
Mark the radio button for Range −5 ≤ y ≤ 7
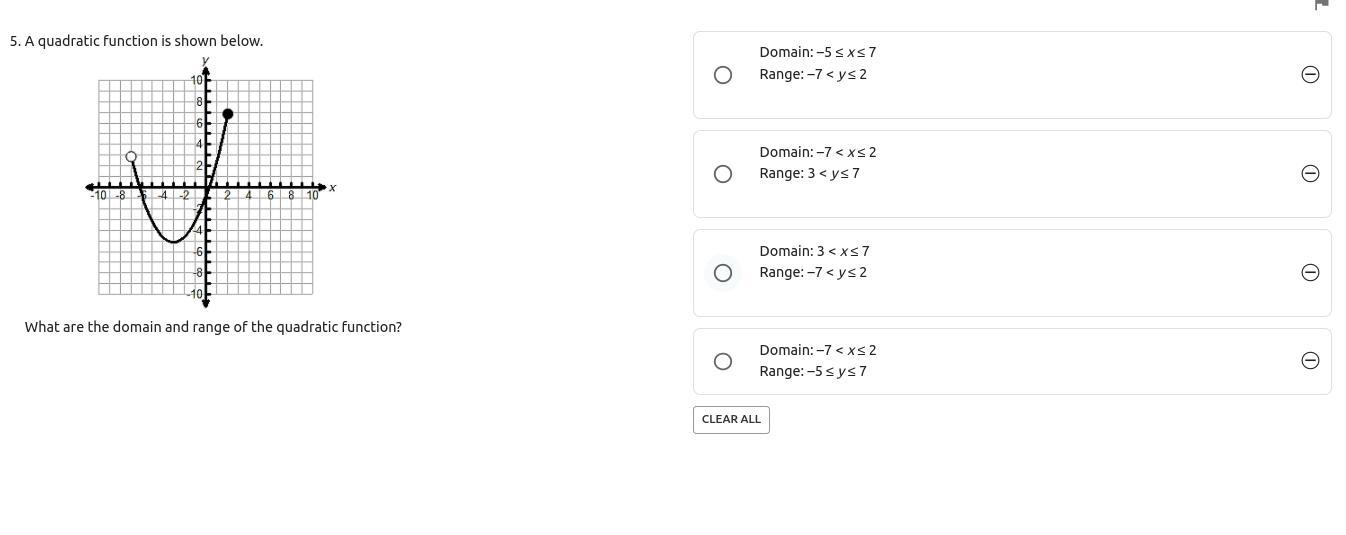pos(723,361)
